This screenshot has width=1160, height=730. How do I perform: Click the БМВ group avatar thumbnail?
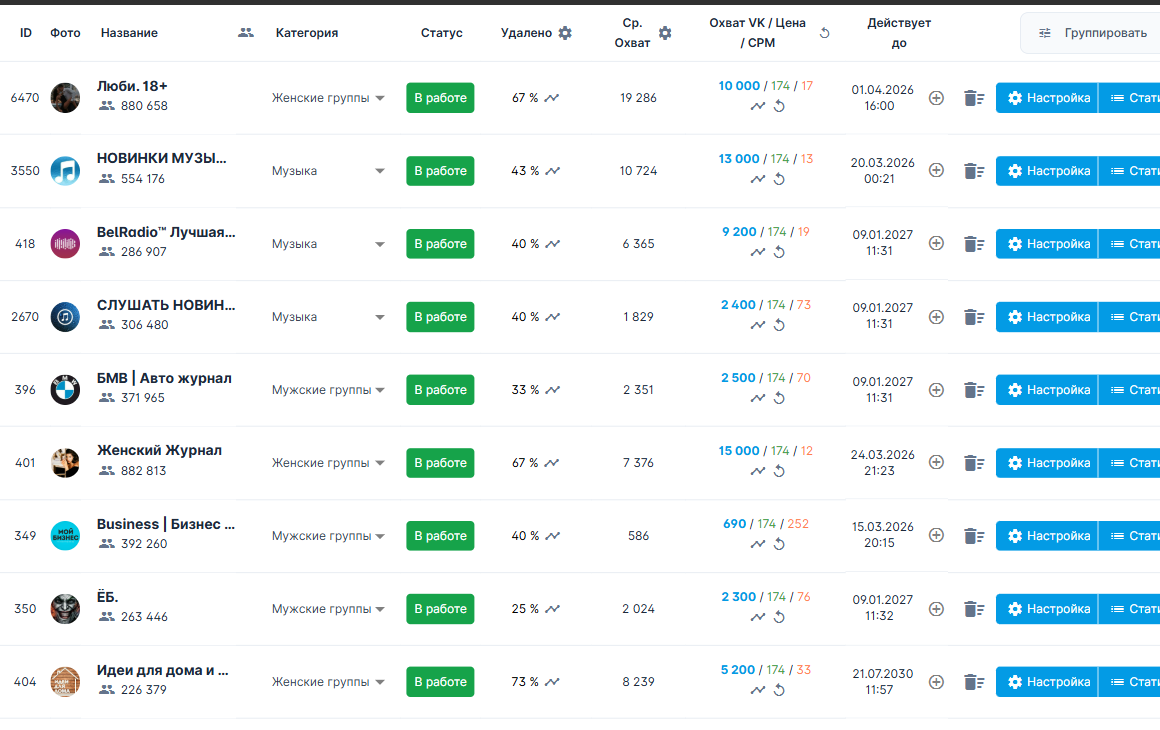pos(65,390)
